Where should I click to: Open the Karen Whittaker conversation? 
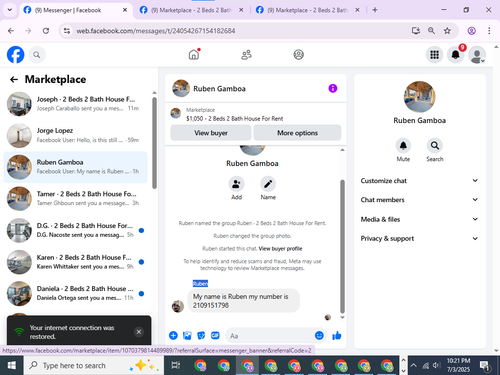(x=75, y=262)
